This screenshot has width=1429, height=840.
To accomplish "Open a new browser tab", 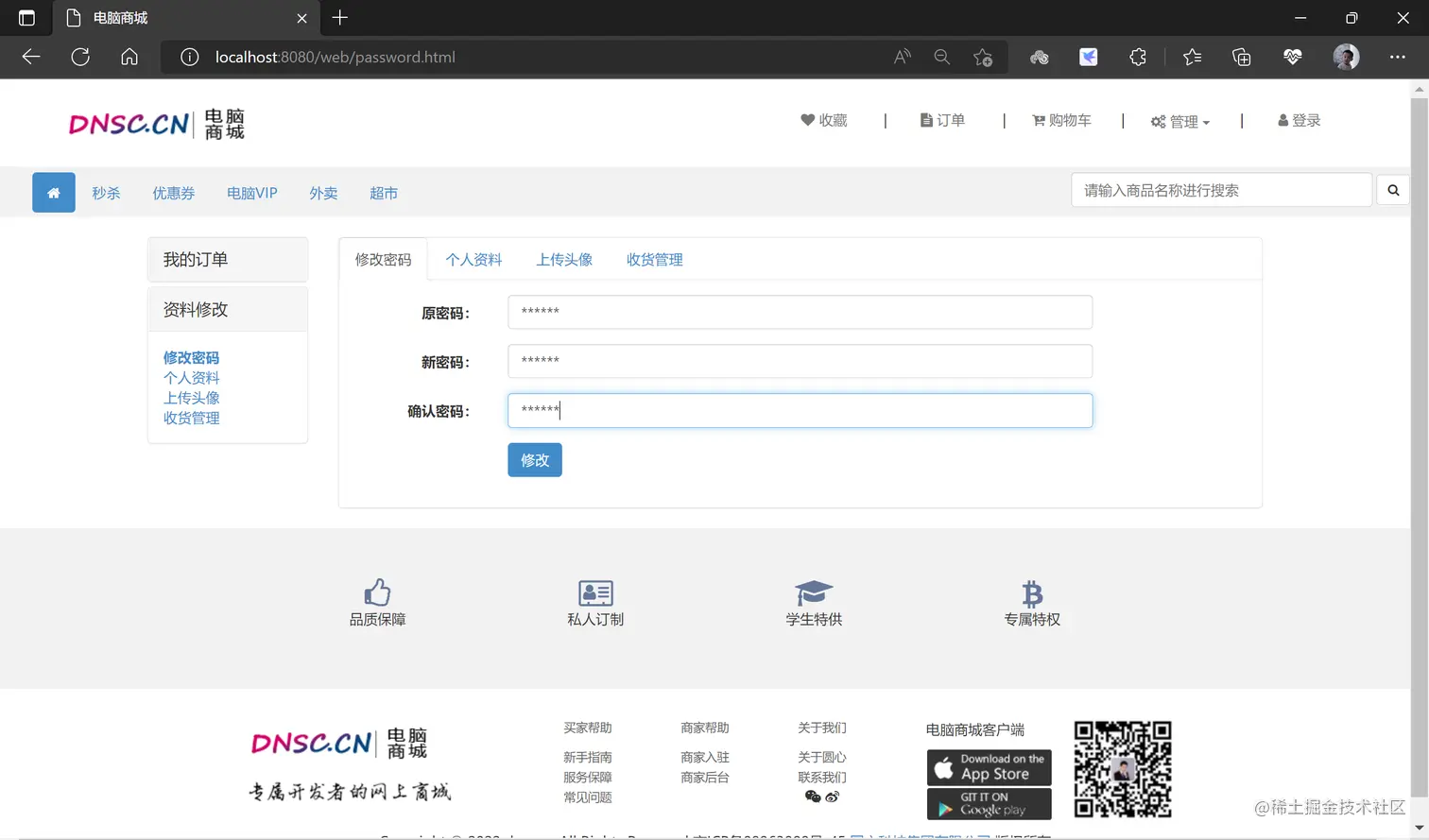I will coord(340,17).
